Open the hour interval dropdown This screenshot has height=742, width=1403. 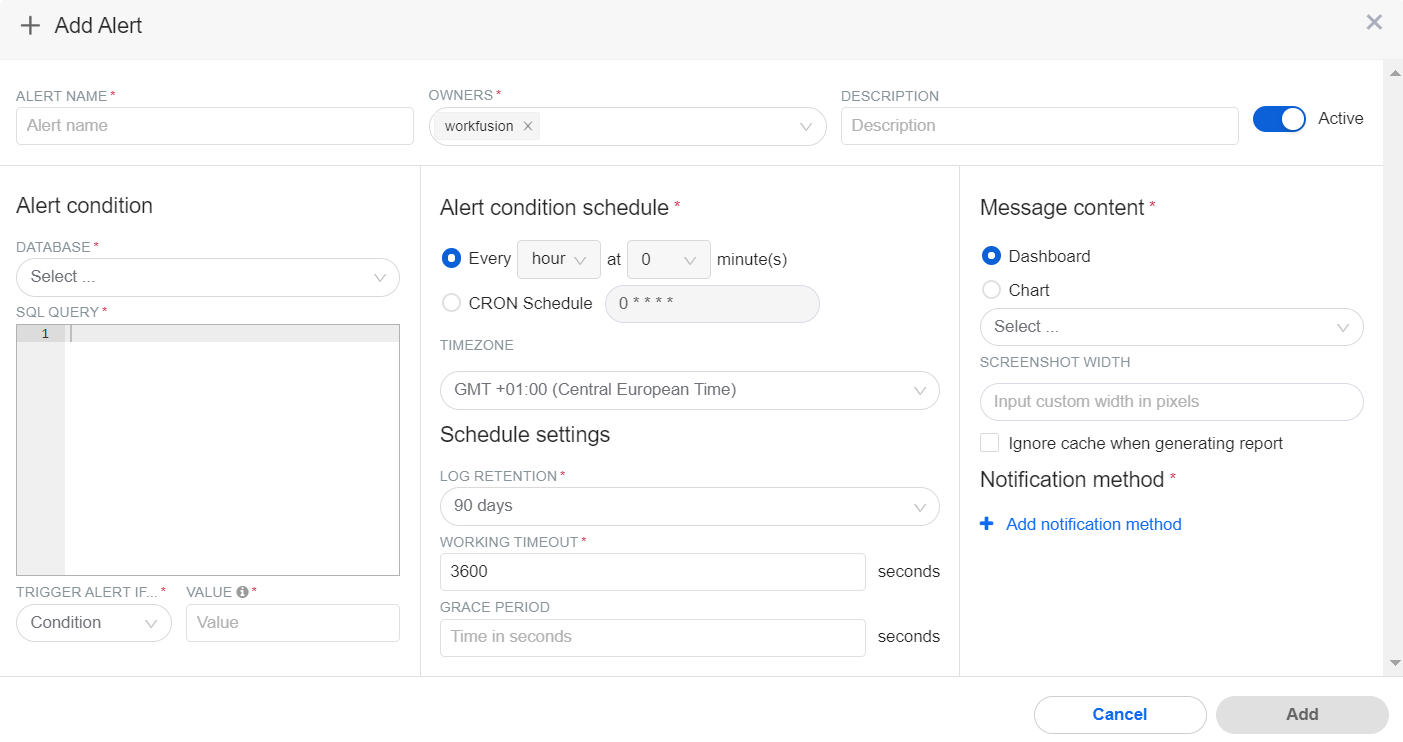pyautogui.click(x=559, y=259)
